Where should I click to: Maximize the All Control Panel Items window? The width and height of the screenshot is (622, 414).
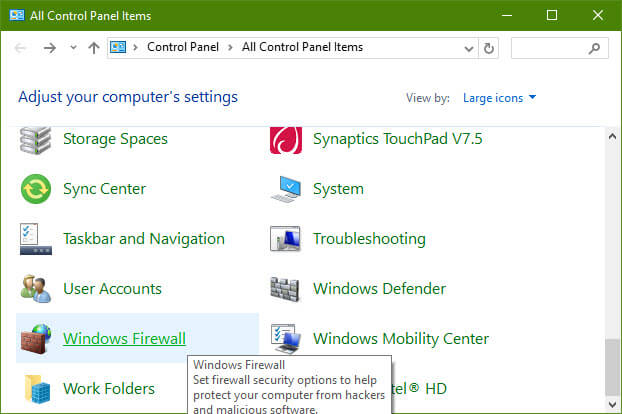(x=552, y=15)
